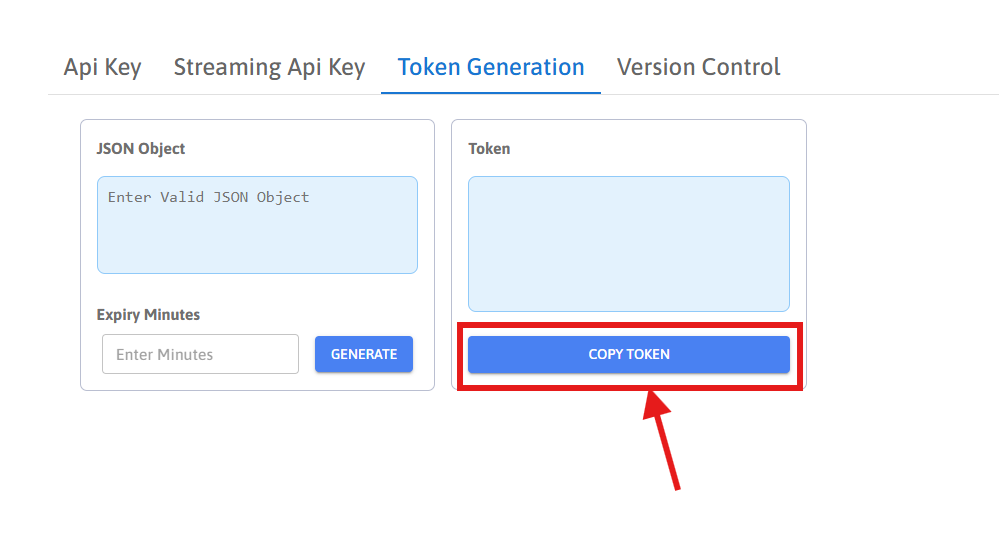Click the Token heading label

click(x=489, y=148)
